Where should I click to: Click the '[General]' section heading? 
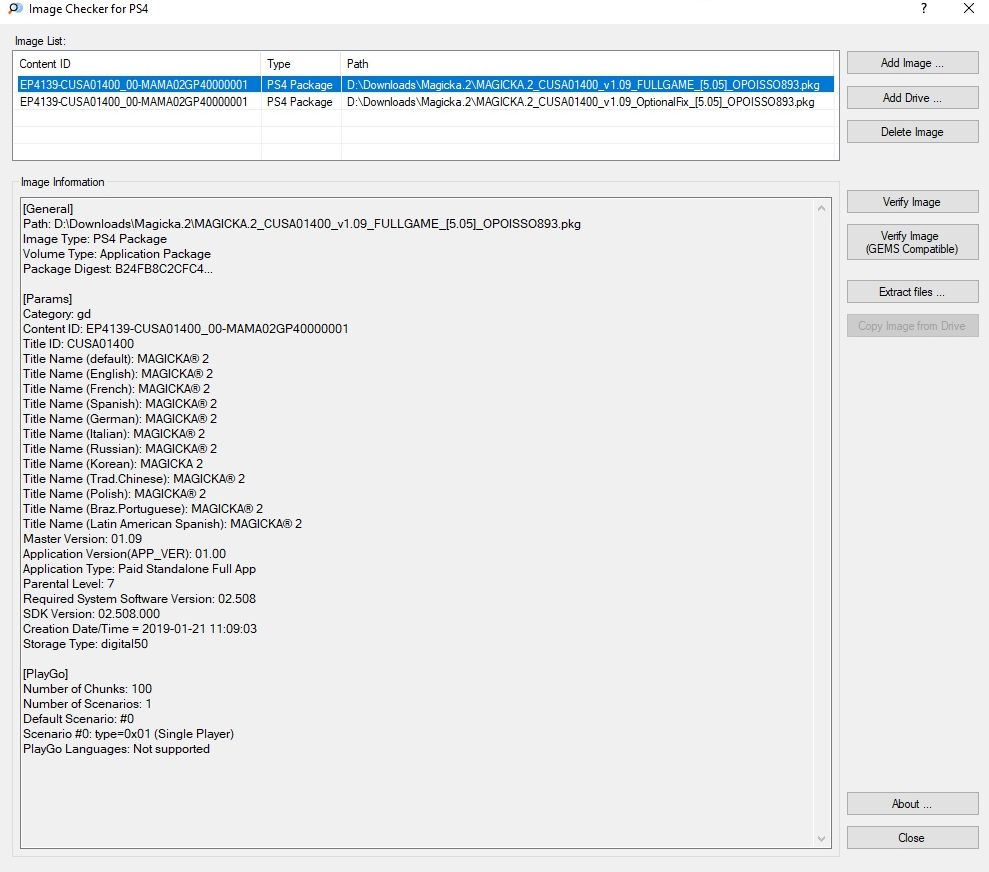point(48,209)
